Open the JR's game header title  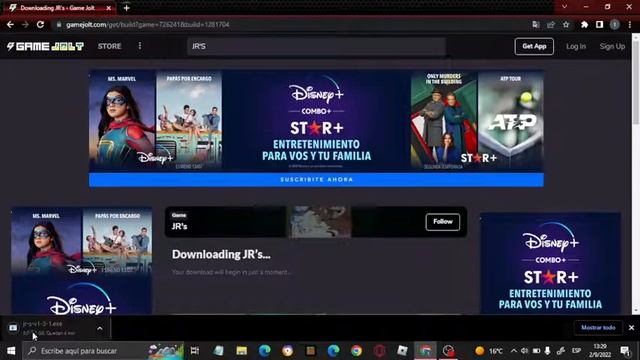[x=180, y=226]
